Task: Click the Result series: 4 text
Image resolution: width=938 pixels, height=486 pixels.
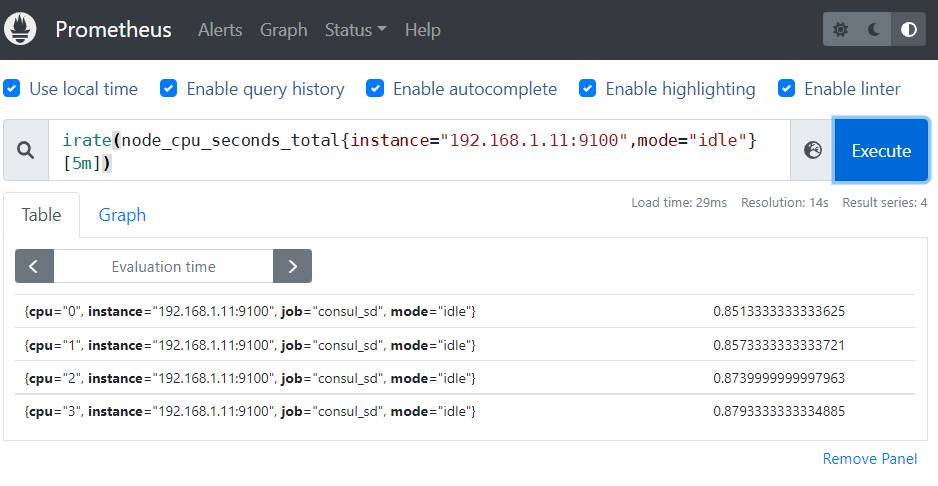Action: click(885, 202)
